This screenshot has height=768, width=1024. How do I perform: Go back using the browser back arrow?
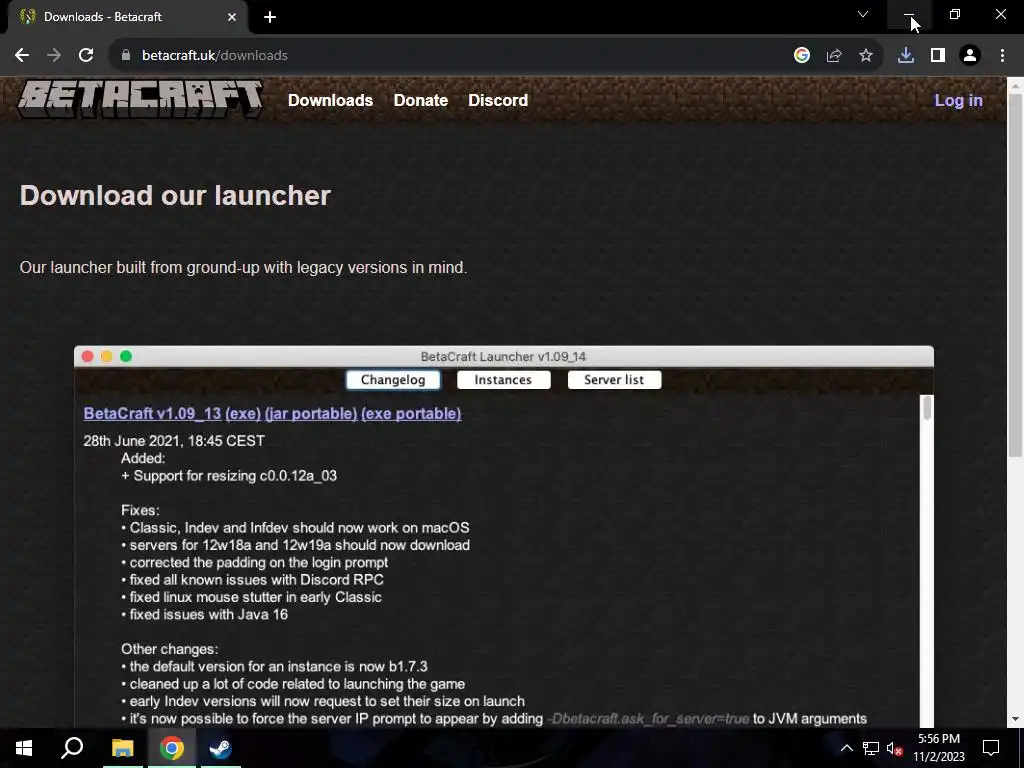pyautogui.click(x=22, y=56)
